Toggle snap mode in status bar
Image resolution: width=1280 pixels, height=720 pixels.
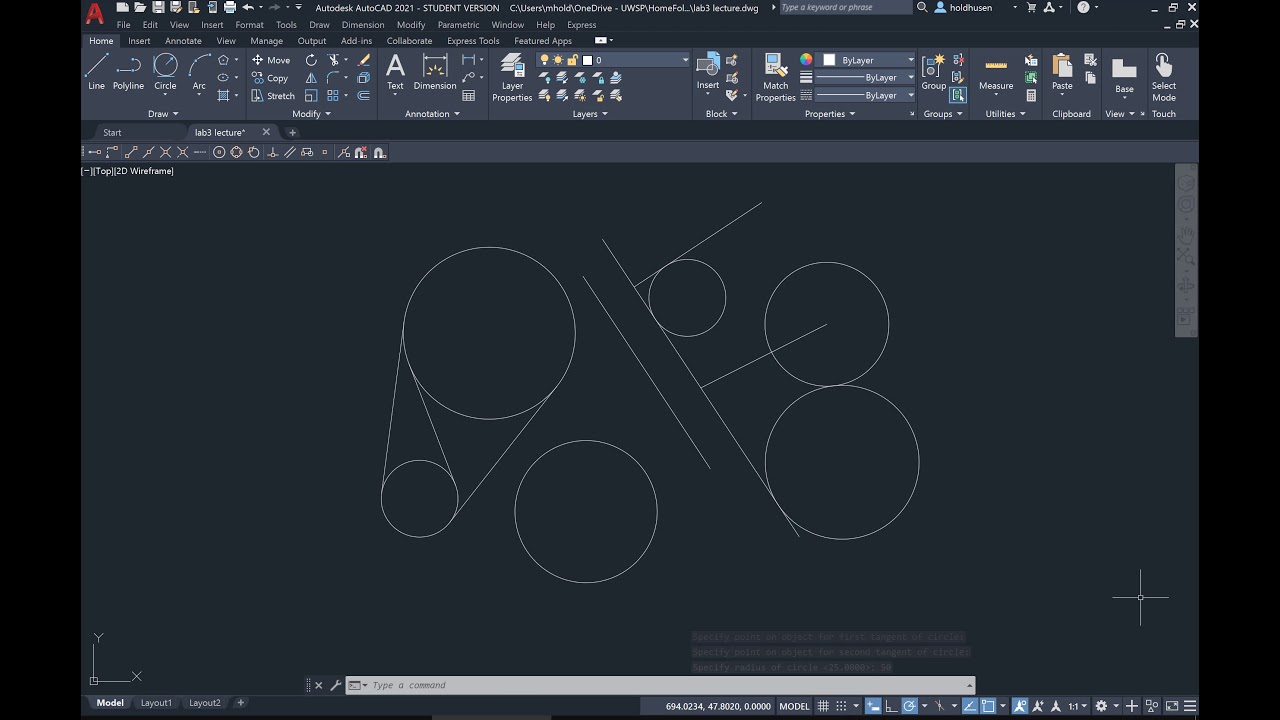click(840, 706)
